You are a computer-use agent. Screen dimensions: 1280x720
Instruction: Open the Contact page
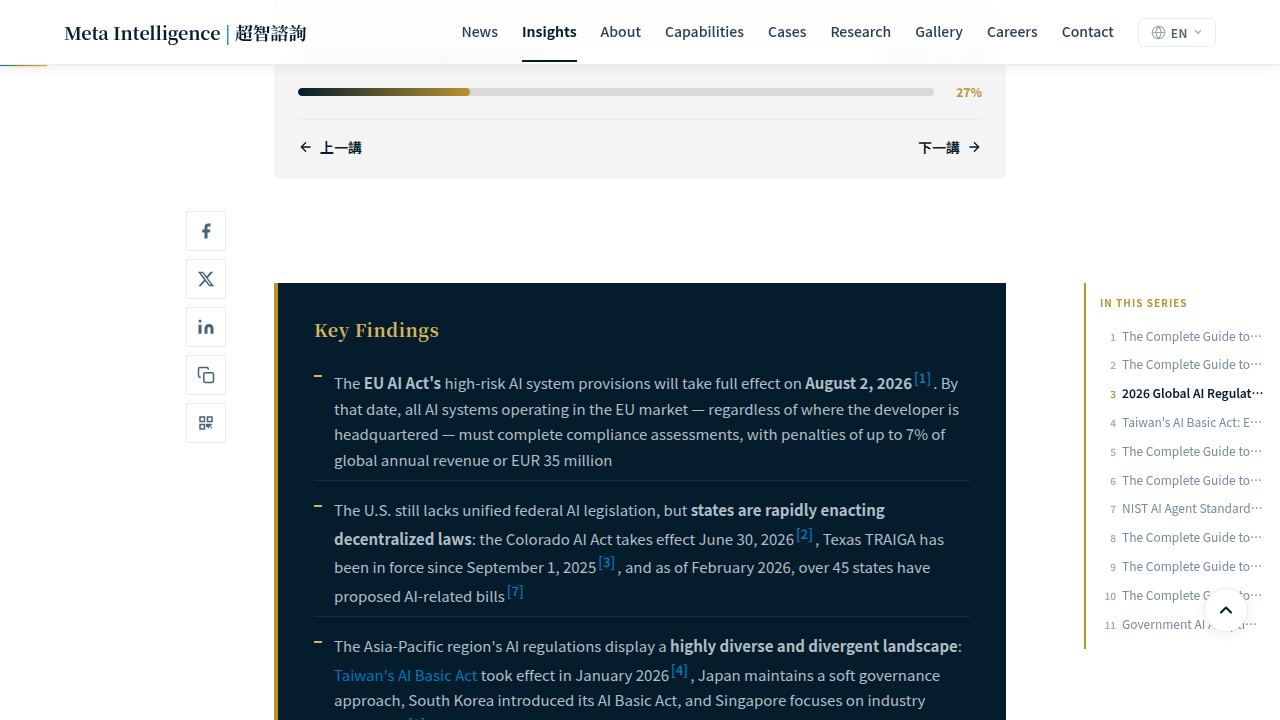point(1087,32)
